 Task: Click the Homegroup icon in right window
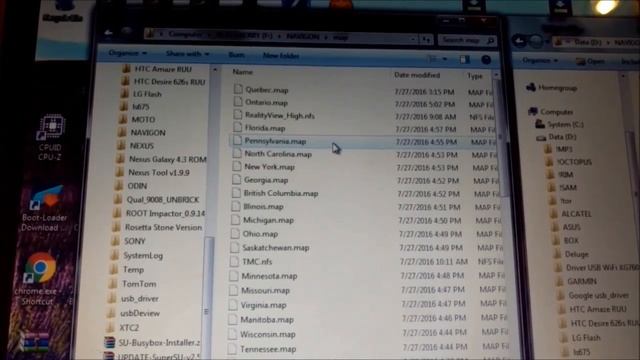[531, 87]
